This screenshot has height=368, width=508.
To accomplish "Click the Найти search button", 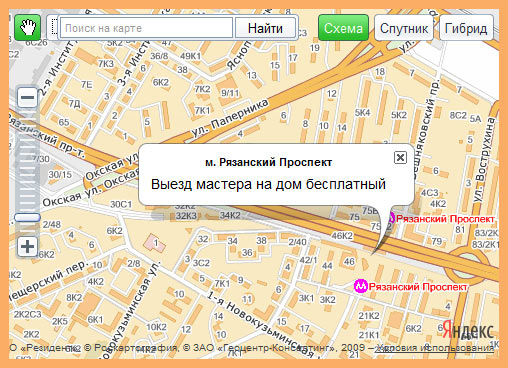I will coord(265,28).
